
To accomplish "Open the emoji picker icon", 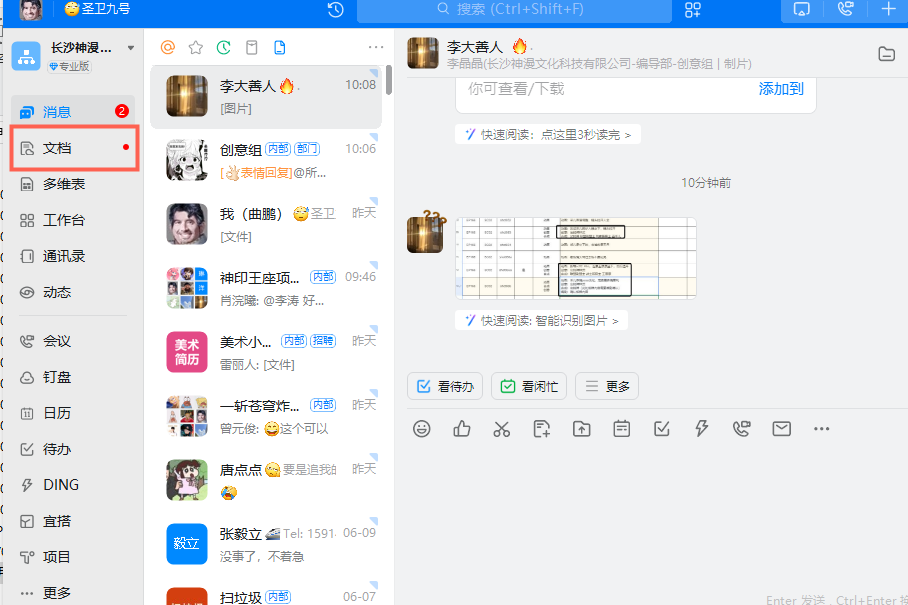I will tap(422, 429).
